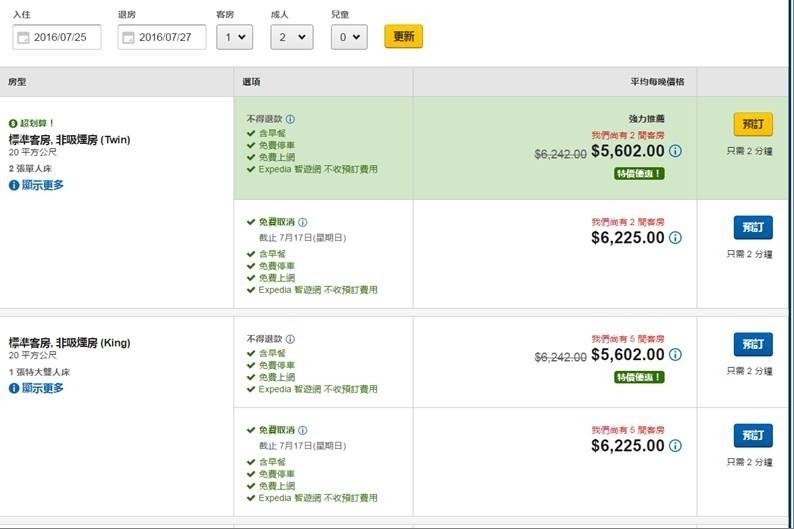Click info icon next to King 不得退款
Image resolution: width=794 pixels, height=529 pixels.
(290, 339)
